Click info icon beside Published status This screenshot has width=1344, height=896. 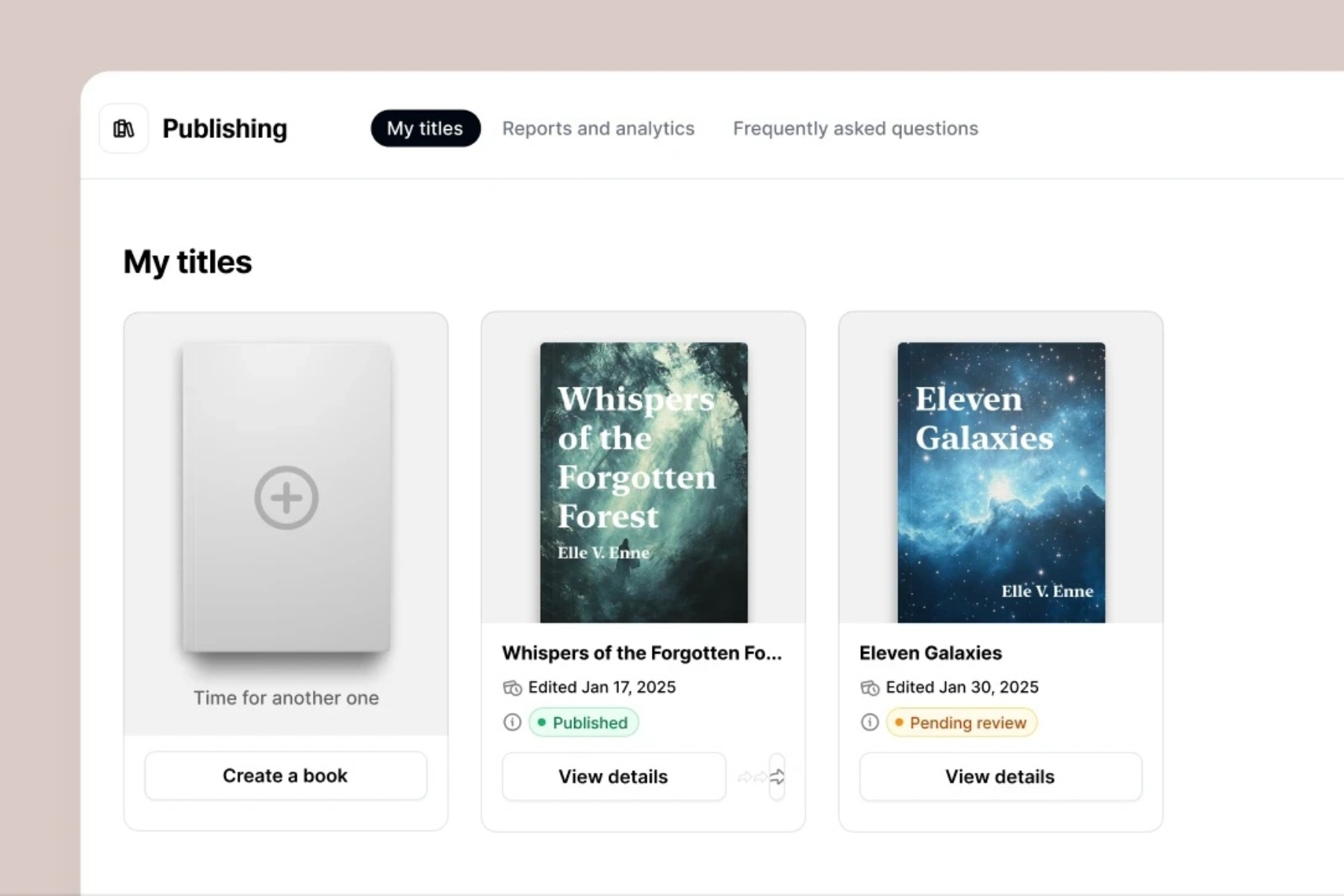(x=512, y=722)
